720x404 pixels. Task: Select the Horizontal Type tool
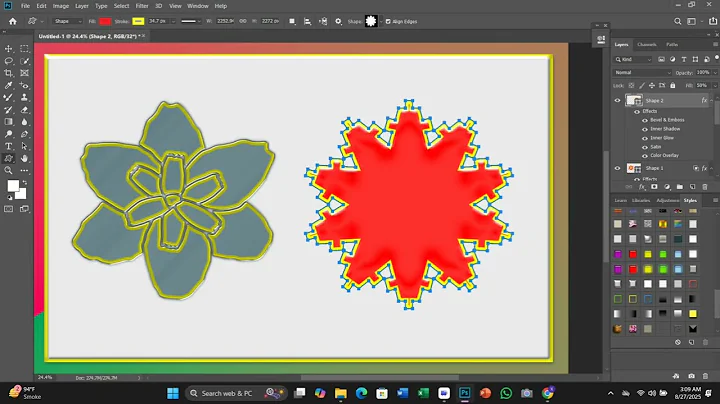(8, 146)
